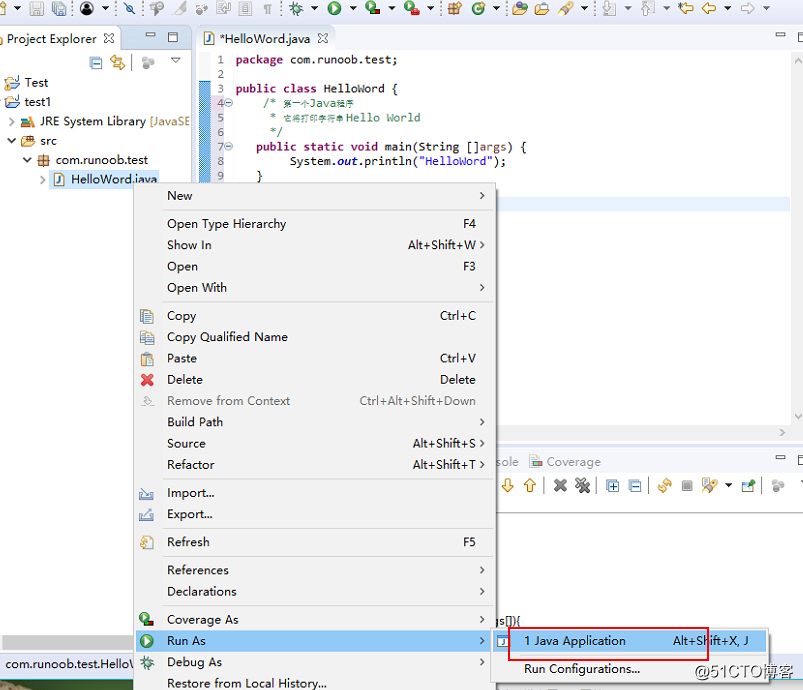
Task: Click Remove All Matches double-X icon
Action: pos(582,485)
